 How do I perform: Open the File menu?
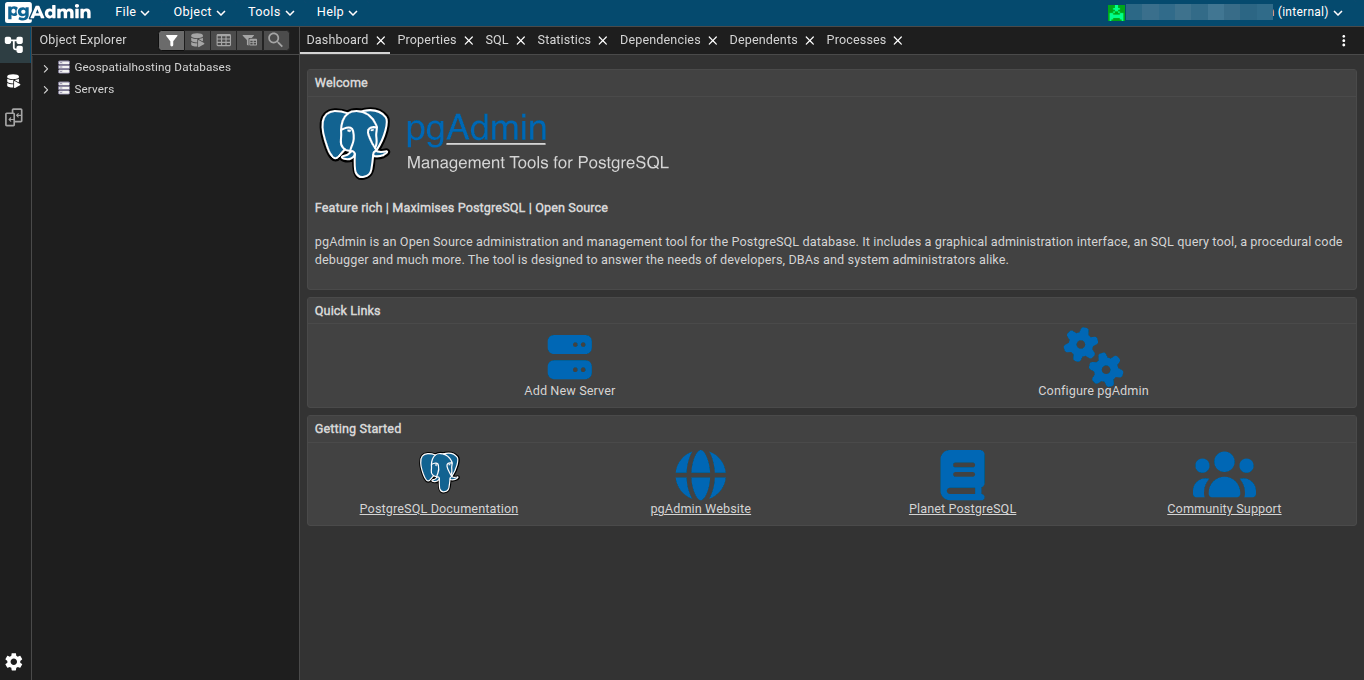point(132,12)
